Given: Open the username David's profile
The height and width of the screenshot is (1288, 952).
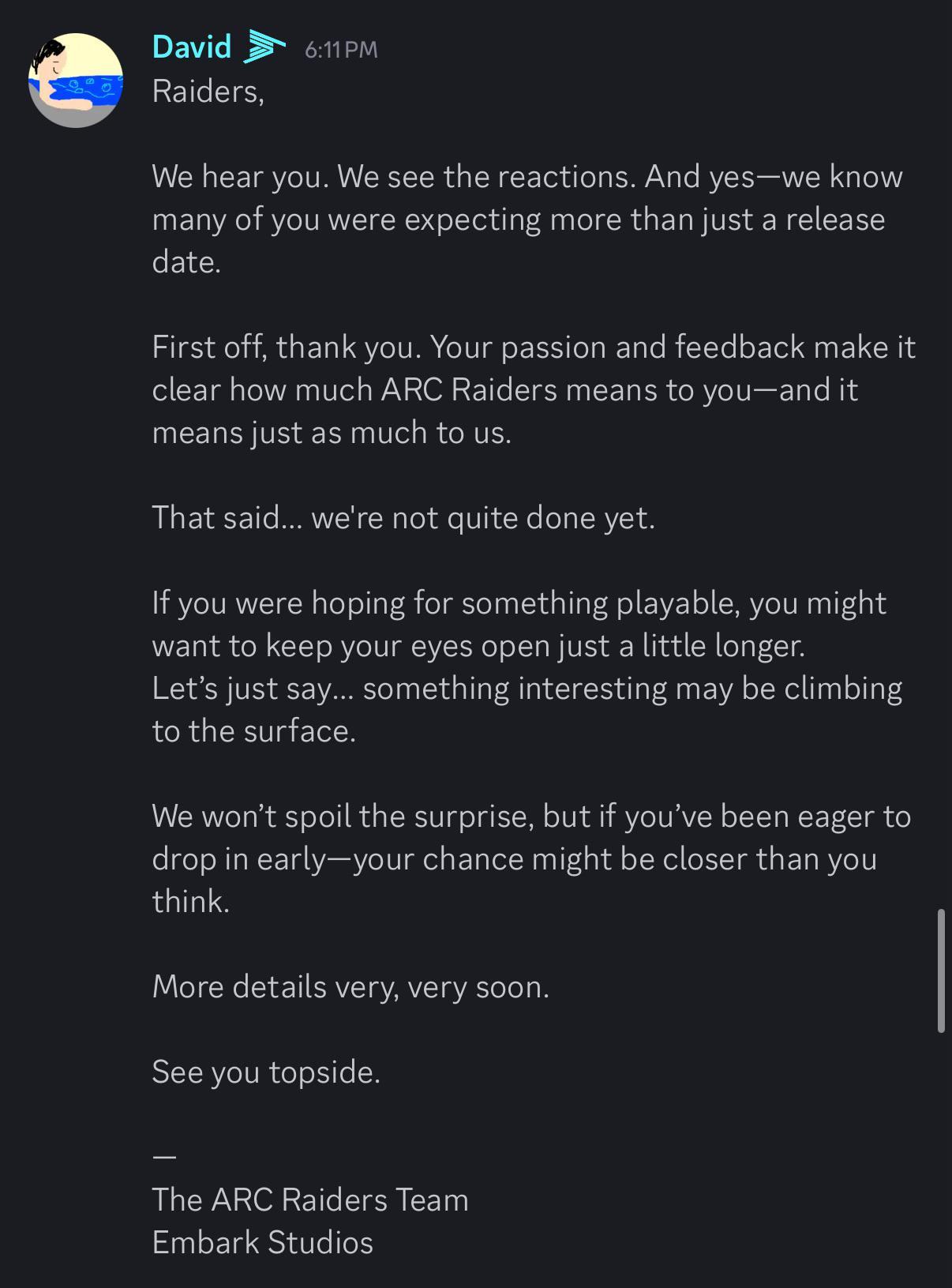Looking at the screenshot, I should tap(191, 47).
